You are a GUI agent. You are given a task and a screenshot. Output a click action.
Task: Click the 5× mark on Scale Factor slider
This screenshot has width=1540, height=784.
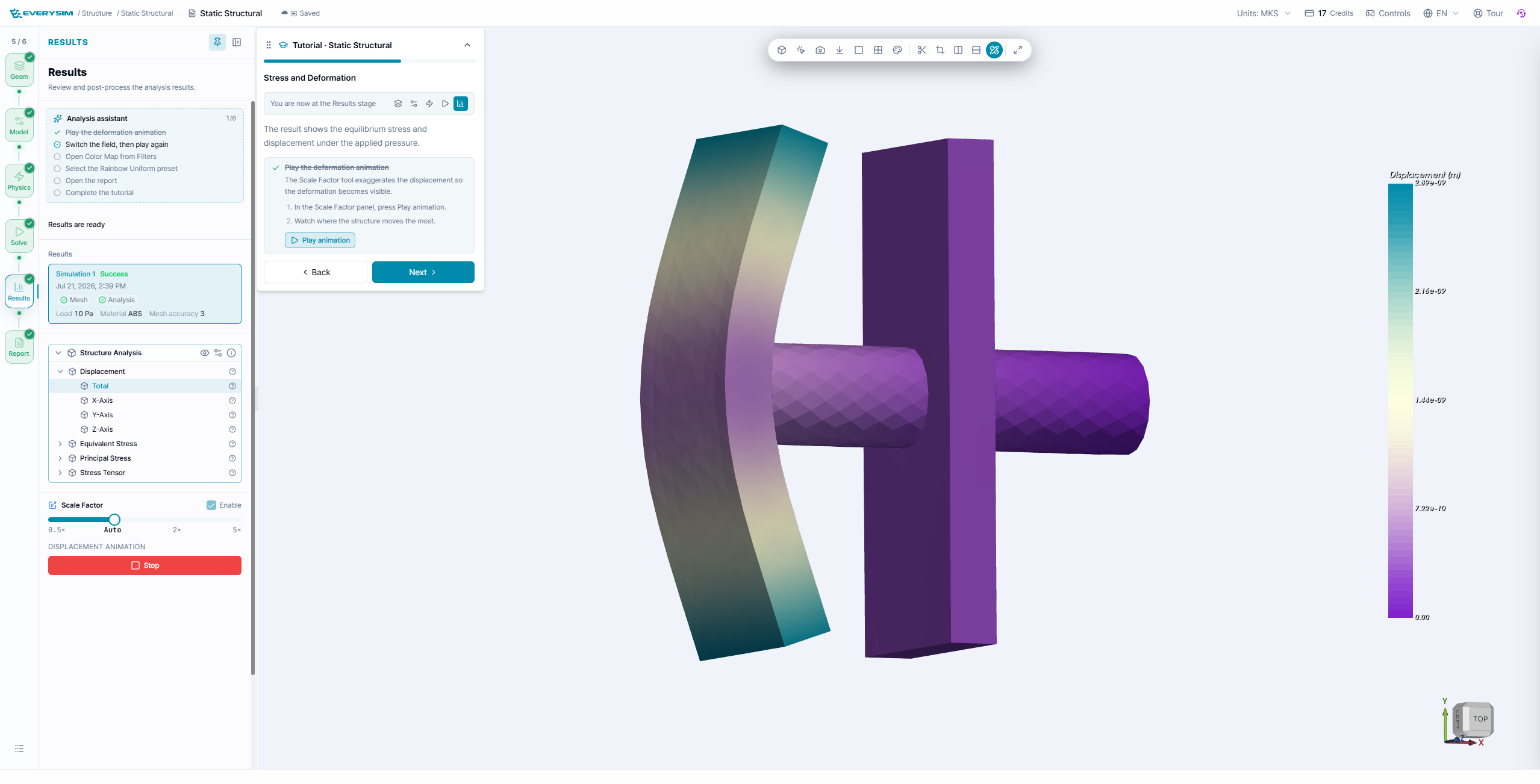click(x=237, y=530)
